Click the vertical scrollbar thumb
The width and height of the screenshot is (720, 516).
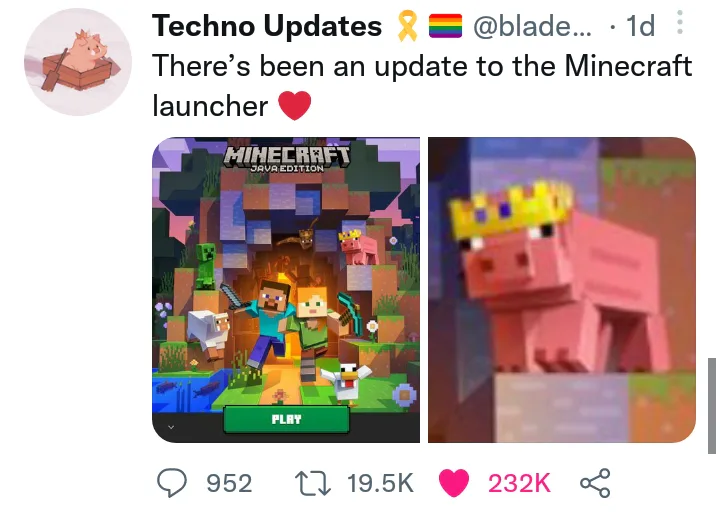point(712,406)
